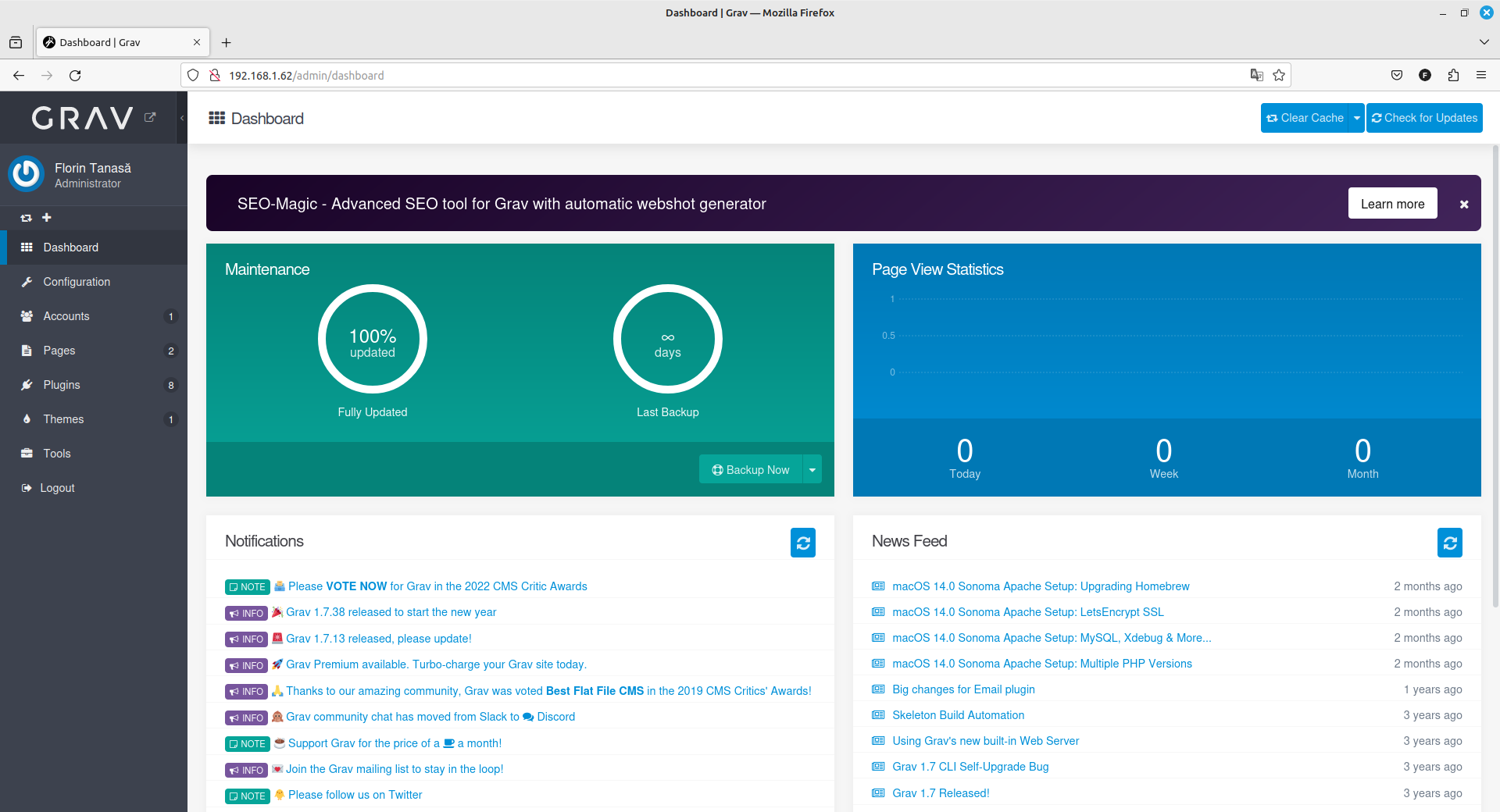Open site in new window icon beside Grav logo
The image size is (1500, 812).
pyautogui.click(x=150, y=117)
